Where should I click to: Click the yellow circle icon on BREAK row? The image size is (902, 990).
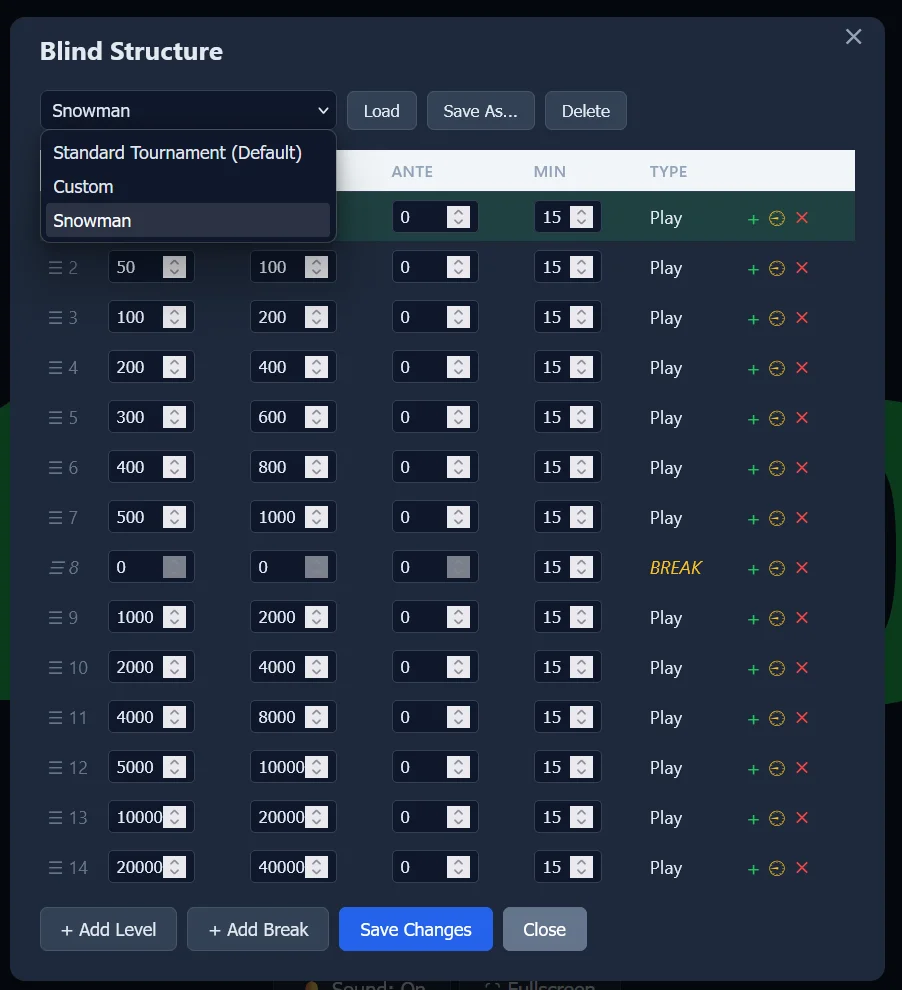coord(777,568)
